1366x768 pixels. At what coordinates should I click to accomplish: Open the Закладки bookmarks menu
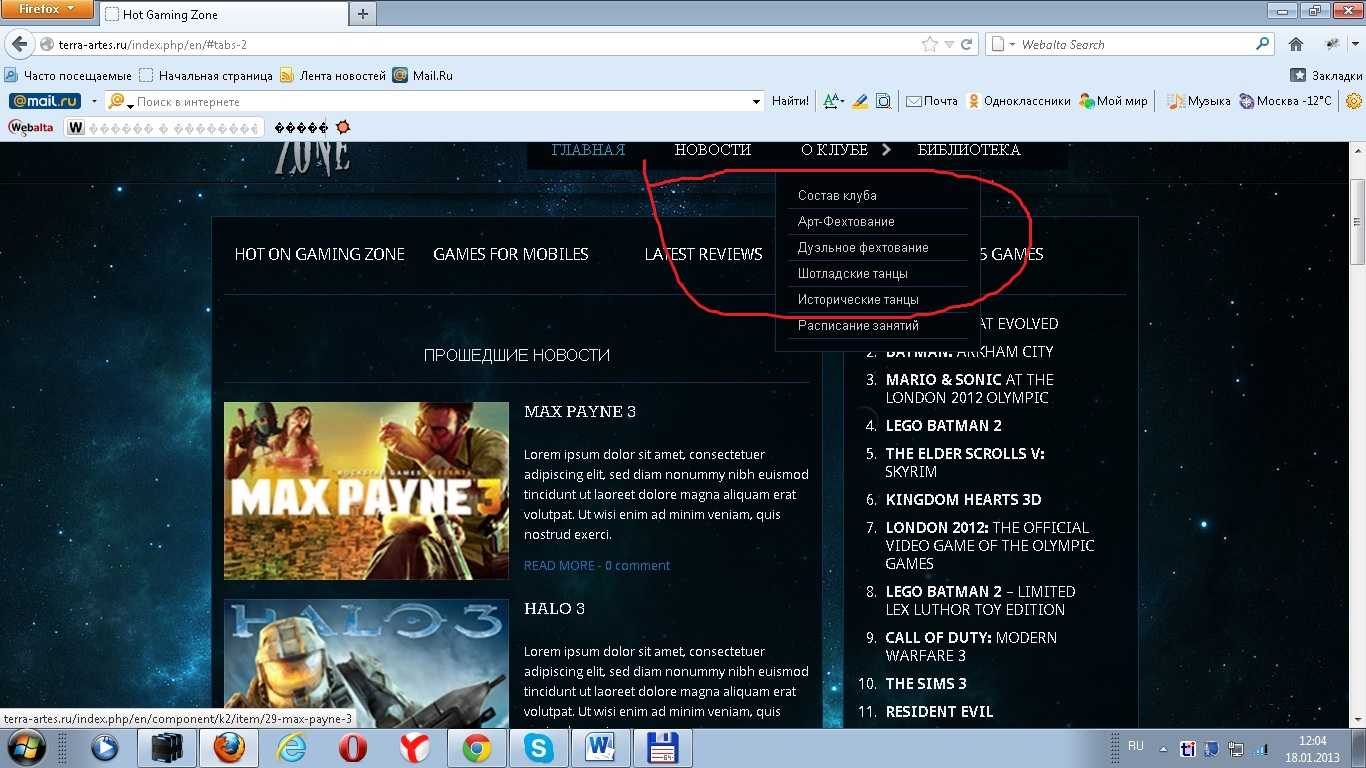pyautogui.click(x=1327, y=75)
